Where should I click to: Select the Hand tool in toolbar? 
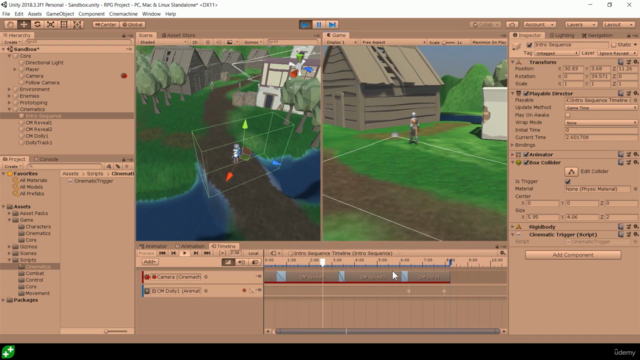(11, 24)
